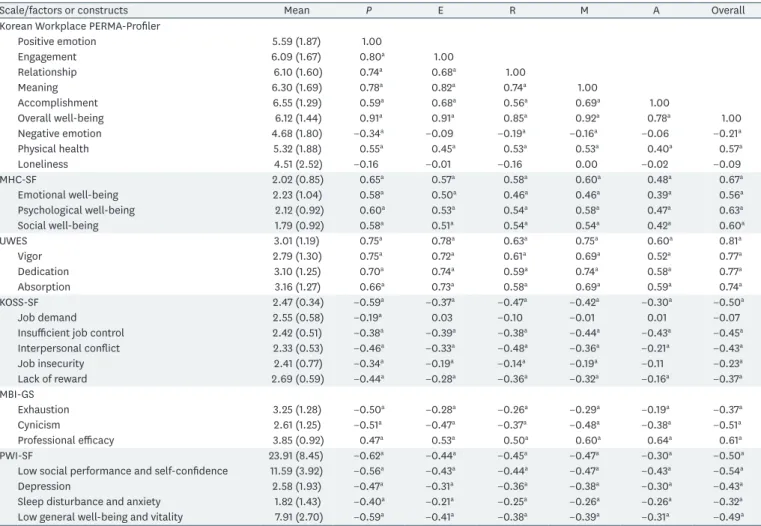Click the "E" column header
Viewport: 761px width, 526px height.
point(441,10)
